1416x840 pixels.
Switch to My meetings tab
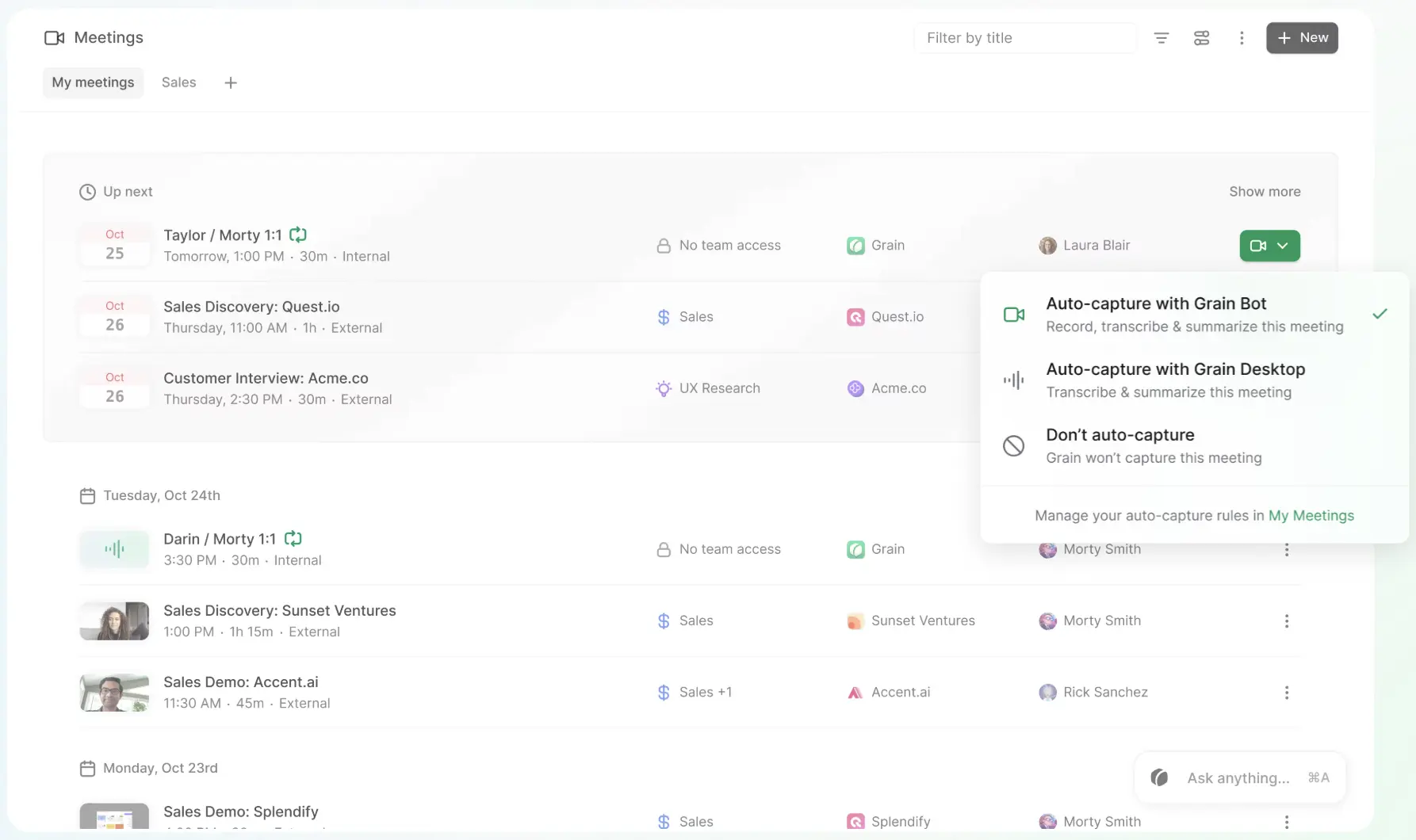point(93,82)
